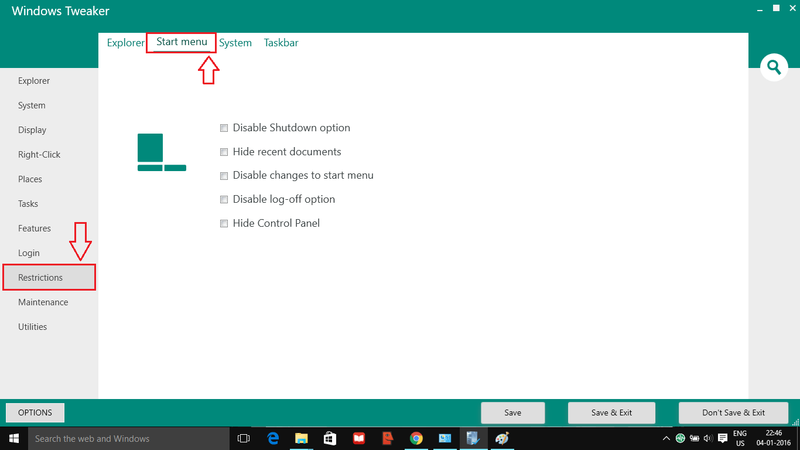Switch to the Explorer top tab
The width and height of the screenshot is (800, 450).
tap(126, 43)
